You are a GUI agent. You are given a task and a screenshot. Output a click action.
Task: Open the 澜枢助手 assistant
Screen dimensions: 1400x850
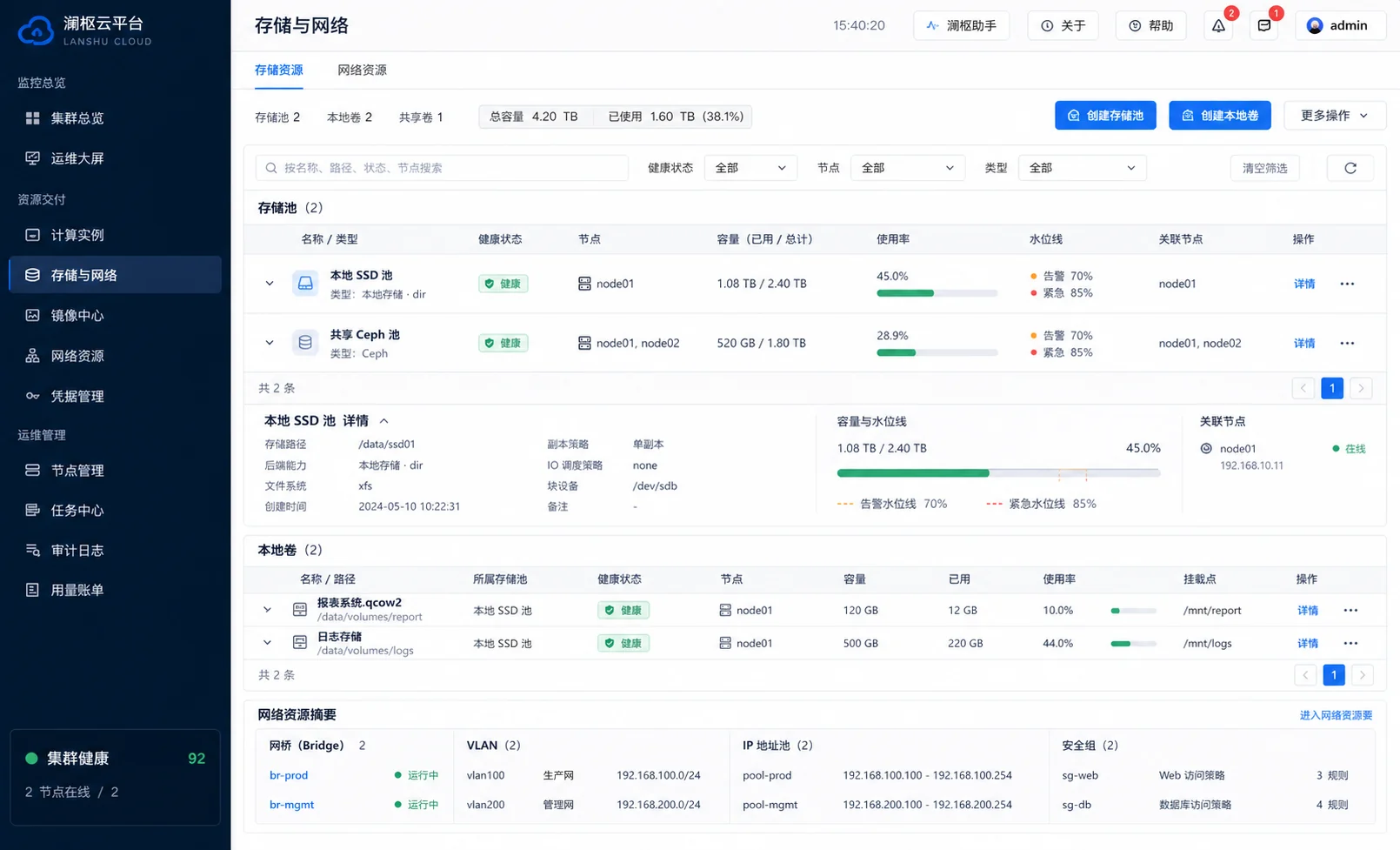(961, 25)
